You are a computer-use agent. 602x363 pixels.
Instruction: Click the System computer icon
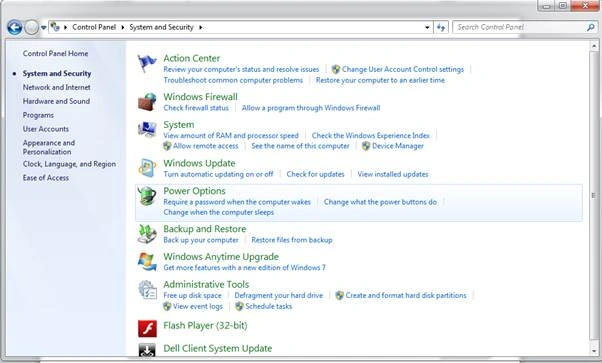(x=147, y=129)
